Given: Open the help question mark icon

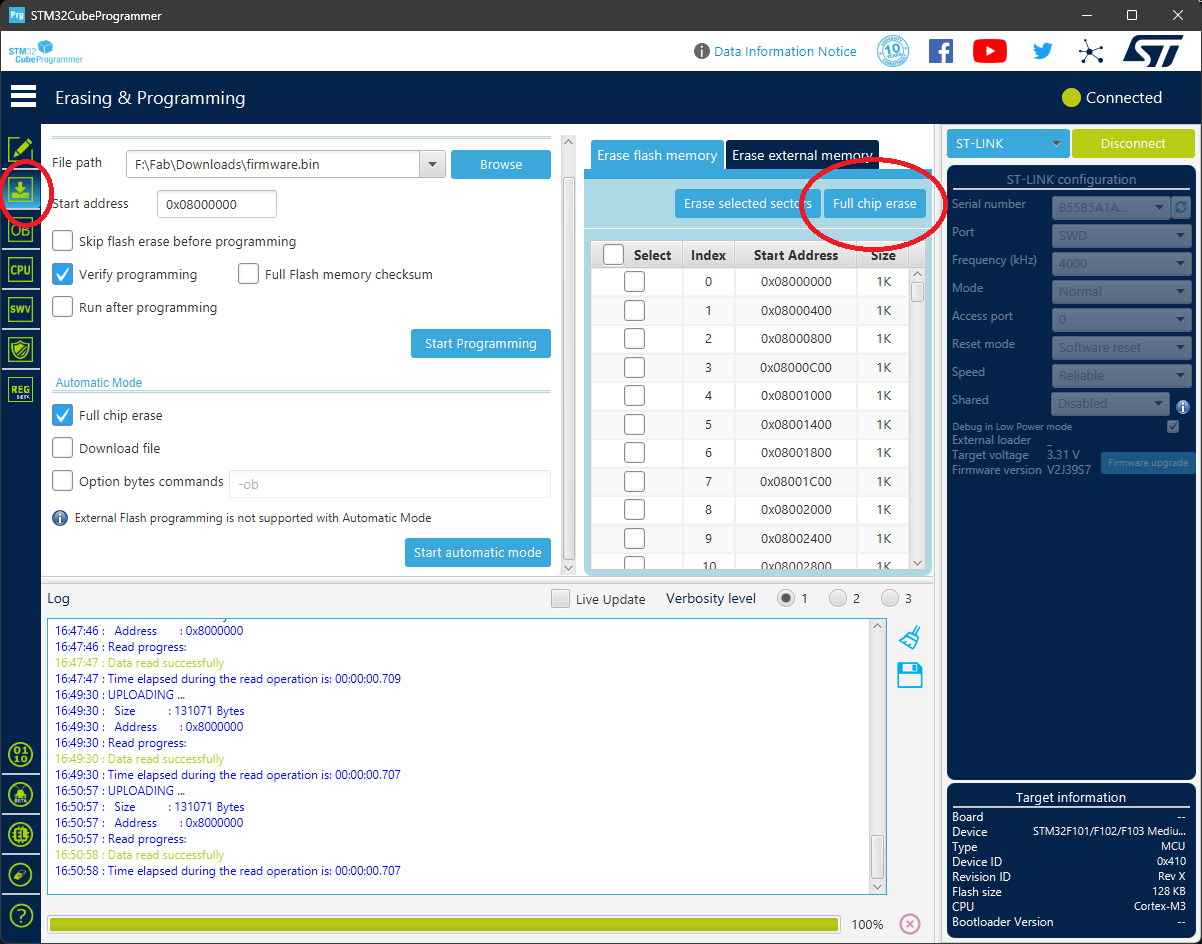Looking at the screenshot, I should [20, 915].
